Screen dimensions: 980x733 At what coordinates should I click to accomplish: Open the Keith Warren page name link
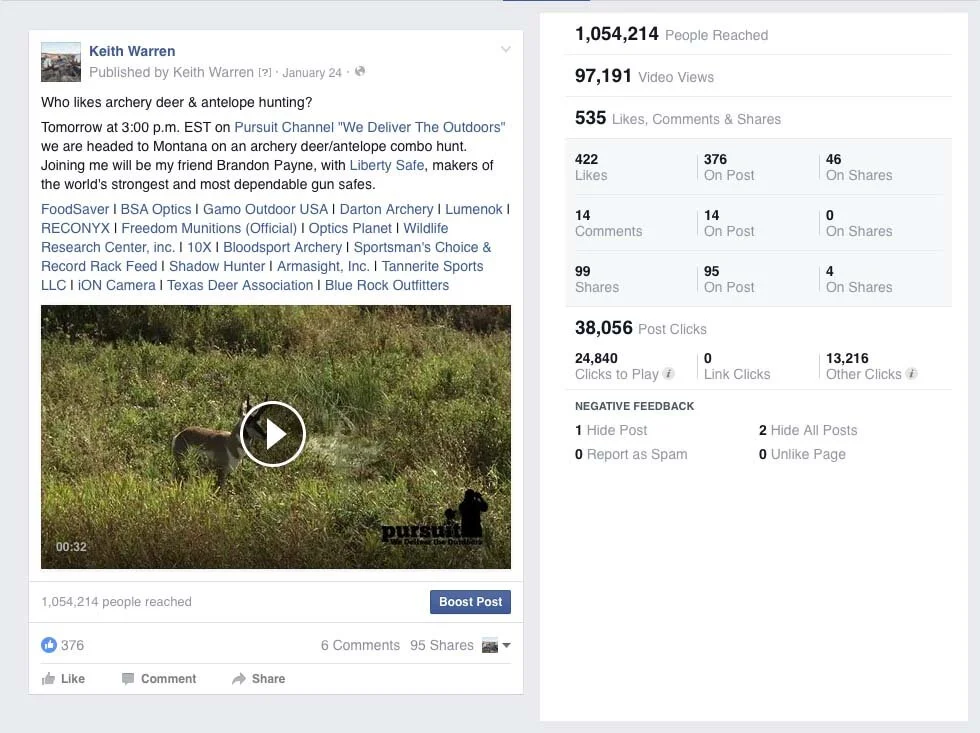132,51
